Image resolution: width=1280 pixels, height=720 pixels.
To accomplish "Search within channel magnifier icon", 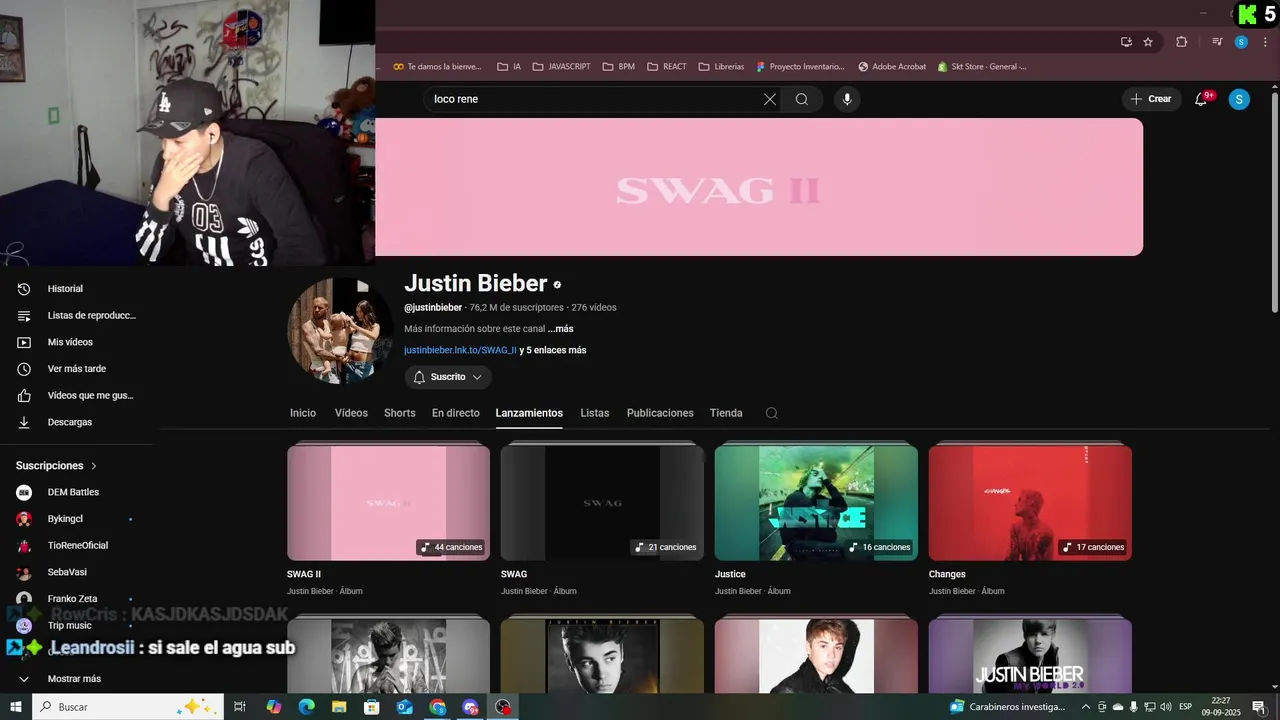I will (x=771, y=413).
